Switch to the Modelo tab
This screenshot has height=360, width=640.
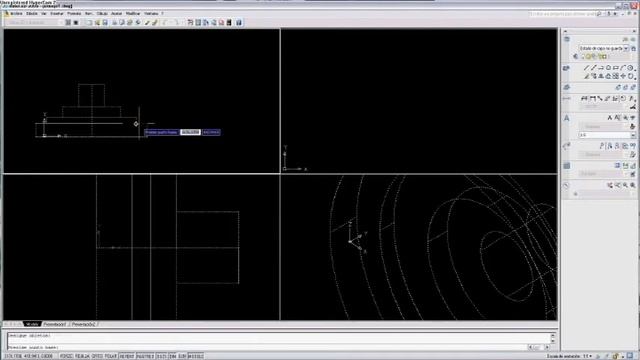pos(32,324)
